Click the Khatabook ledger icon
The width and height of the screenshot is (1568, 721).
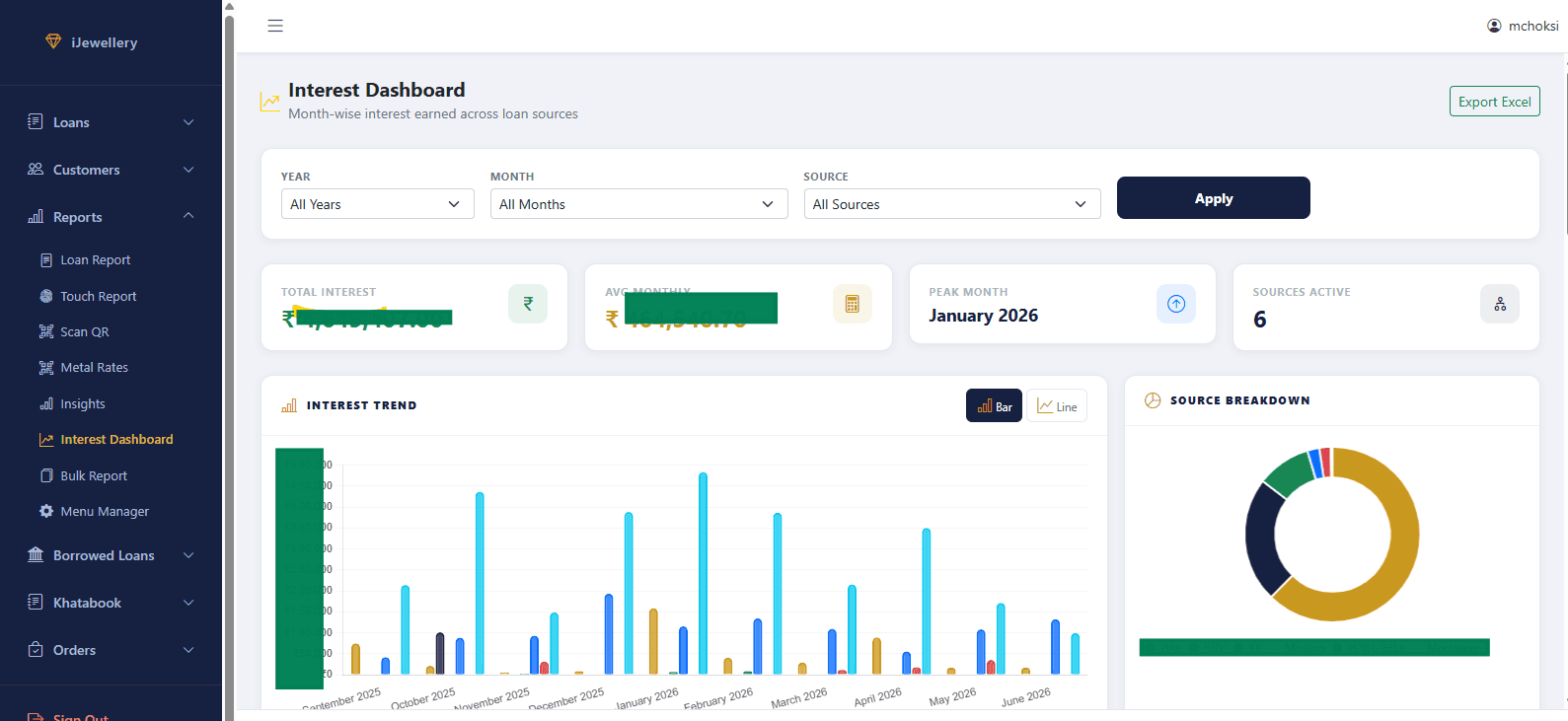click(36, 602)
